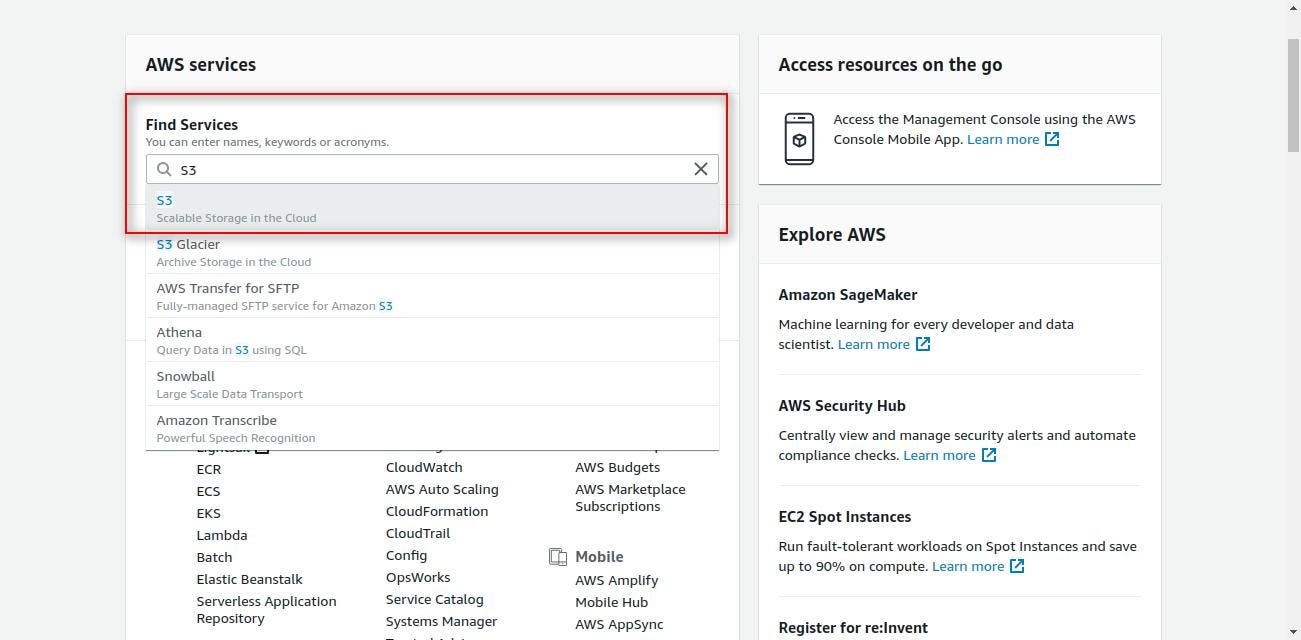The height and width of the screenshot is (640, 1301).
Task: Click external link icon under Amazon SageMaker
Action: point(923,344)
